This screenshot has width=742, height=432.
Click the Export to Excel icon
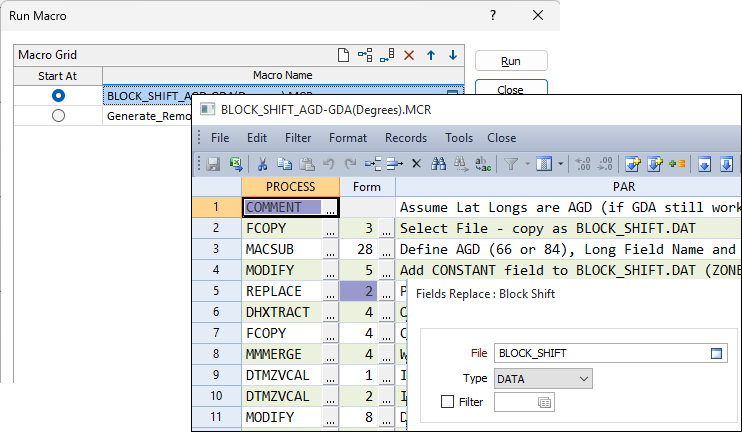236,164
